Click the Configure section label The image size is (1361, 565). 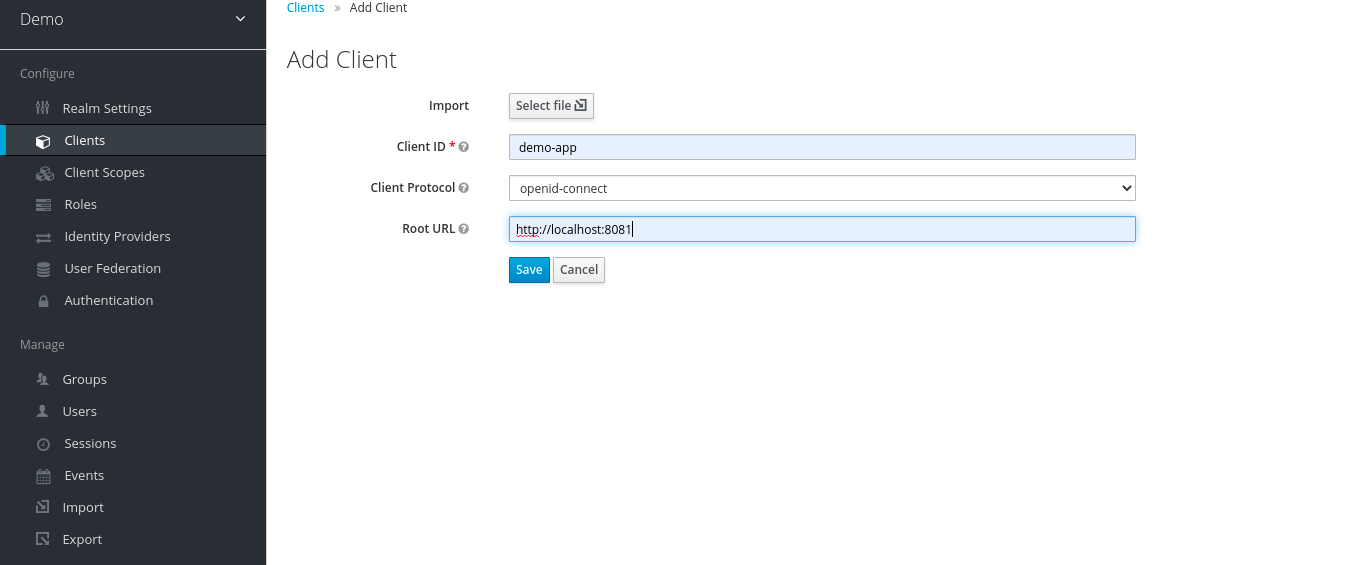(x=47, y=74)
